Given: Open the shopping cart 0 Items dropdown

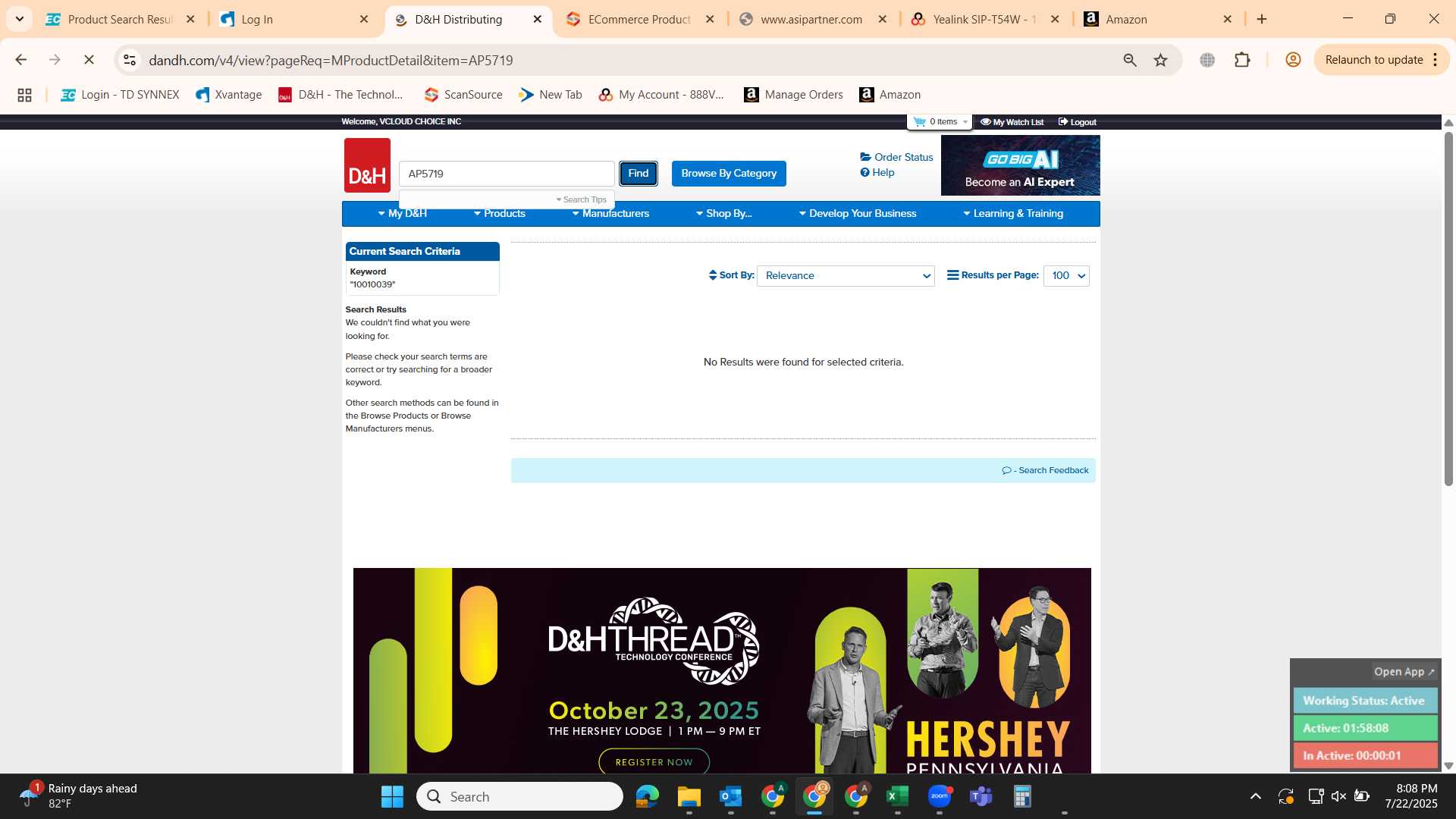Looking at the screenshot, I should pos(940,122).
